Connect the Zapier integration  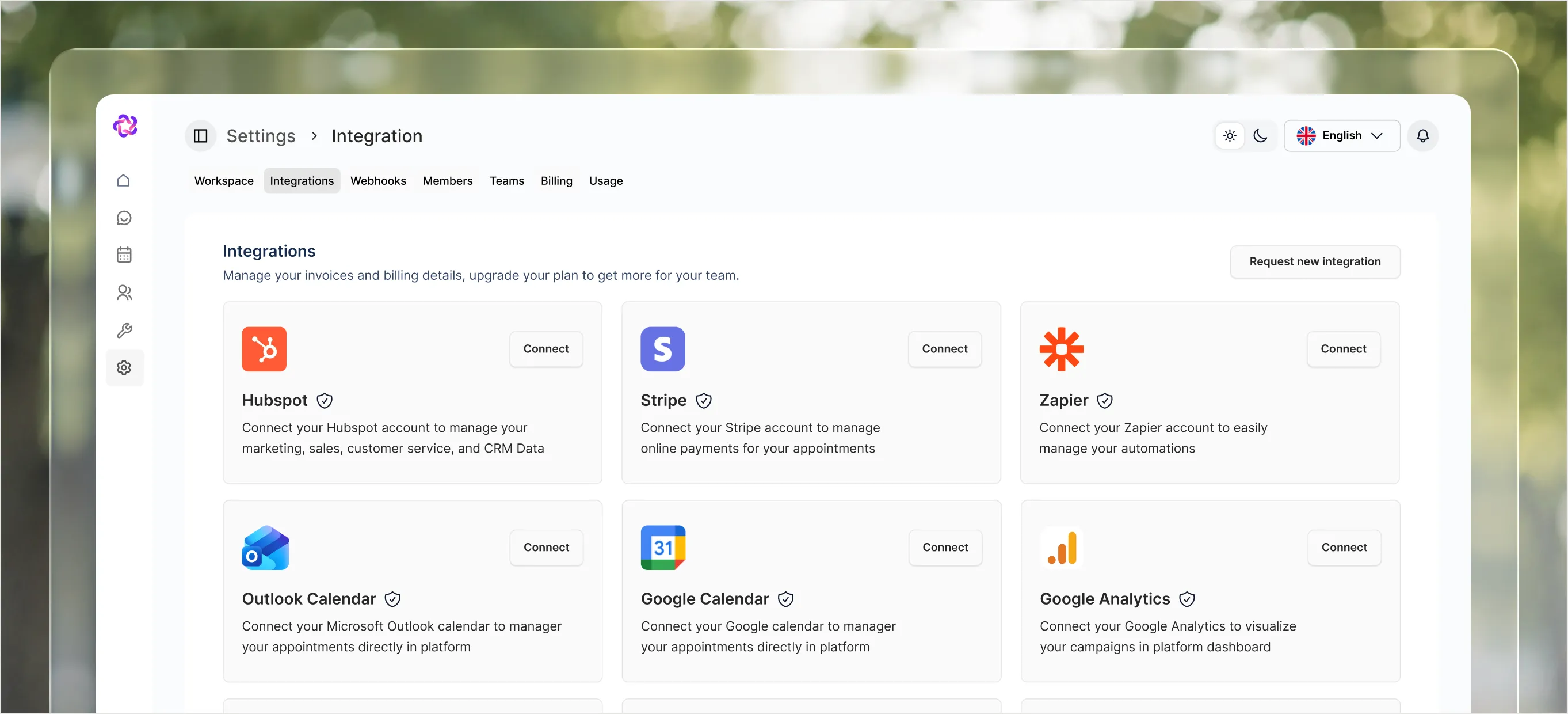click(1344, 349)
